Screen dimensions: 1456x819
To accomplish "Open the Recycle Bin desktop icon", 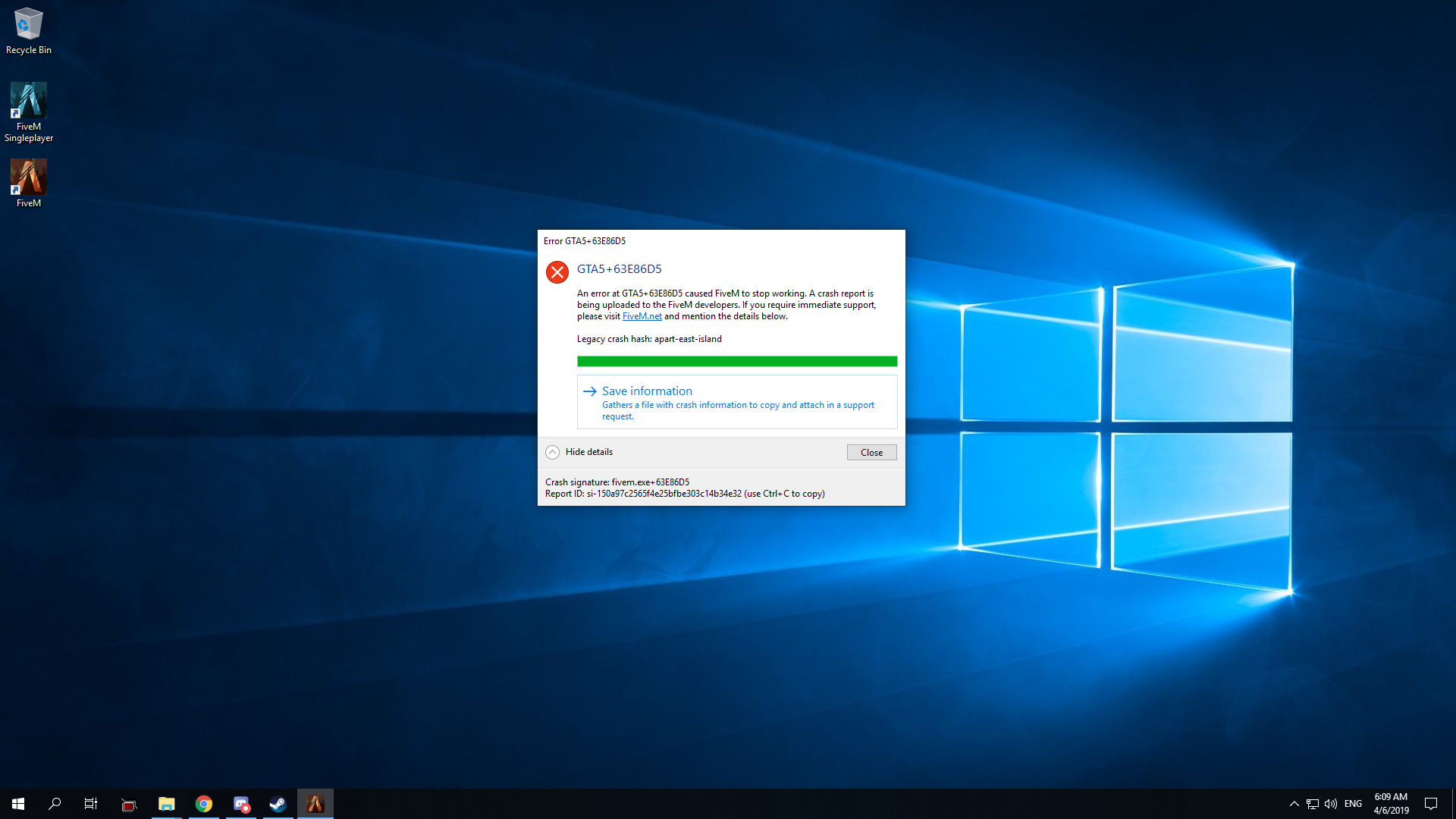I will tap(28, 30).
